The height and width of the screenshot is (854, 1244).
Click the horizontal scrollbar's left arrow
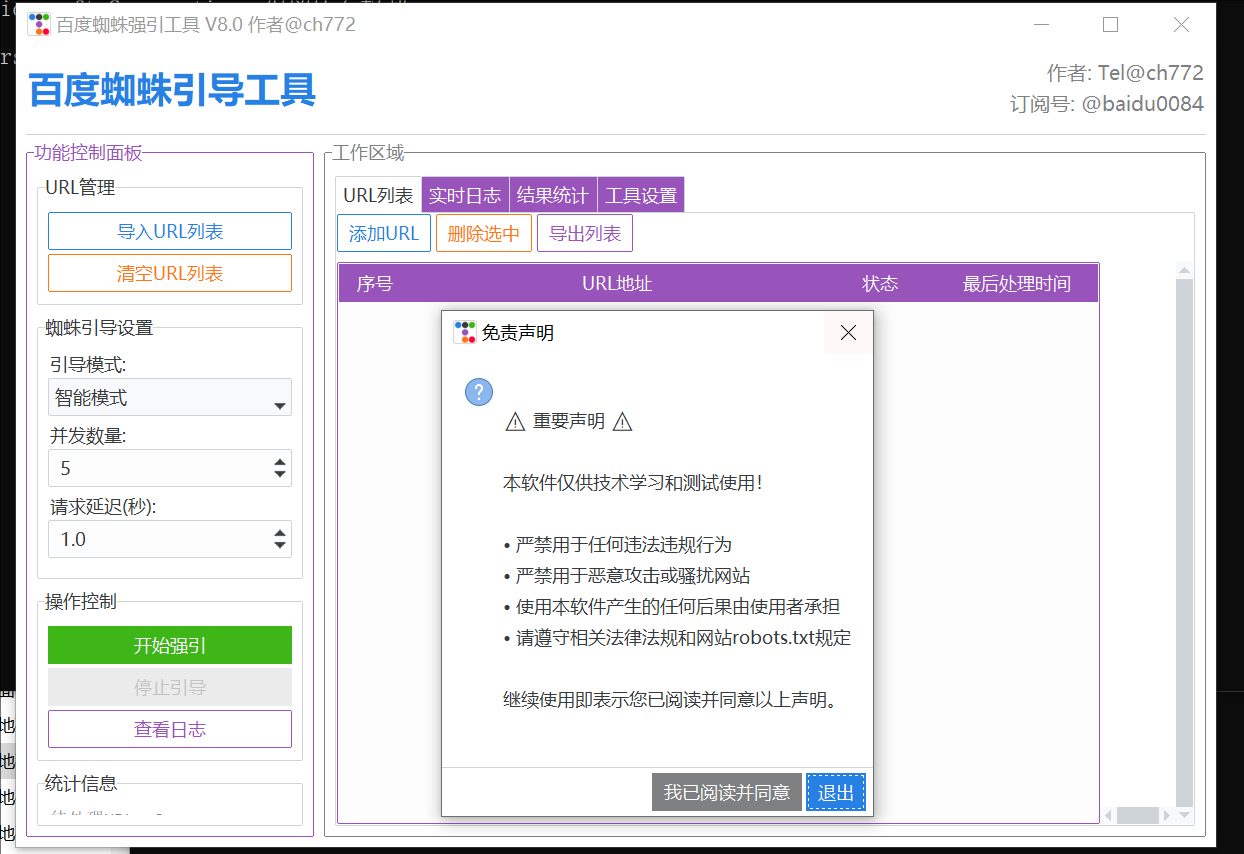[x=1108, y=816]
